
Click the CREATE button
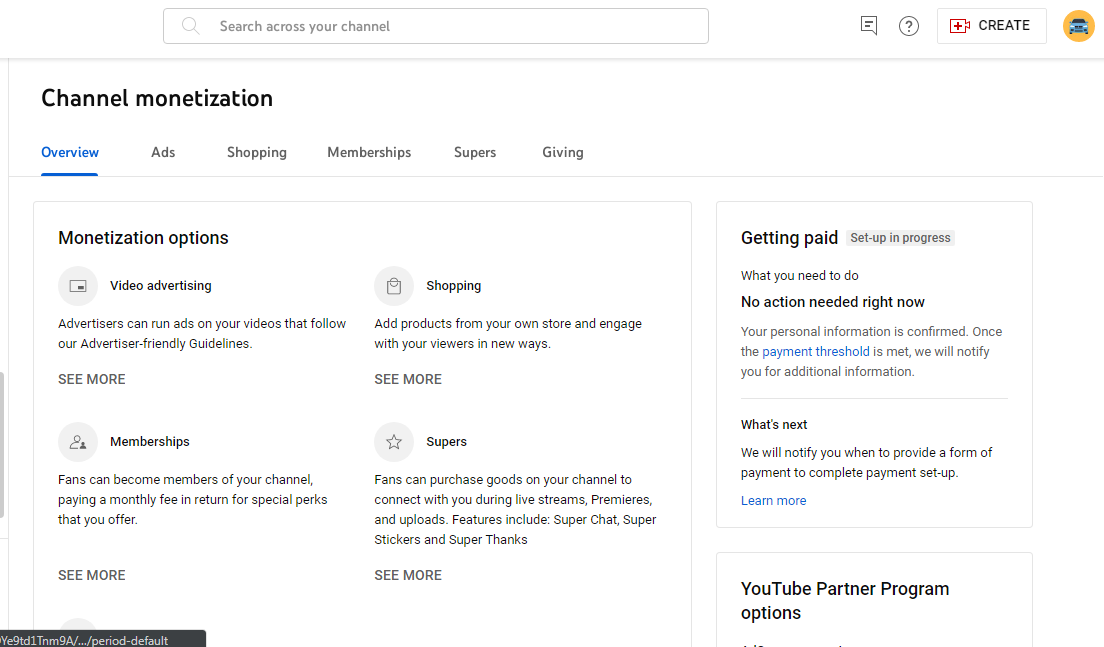991,26
